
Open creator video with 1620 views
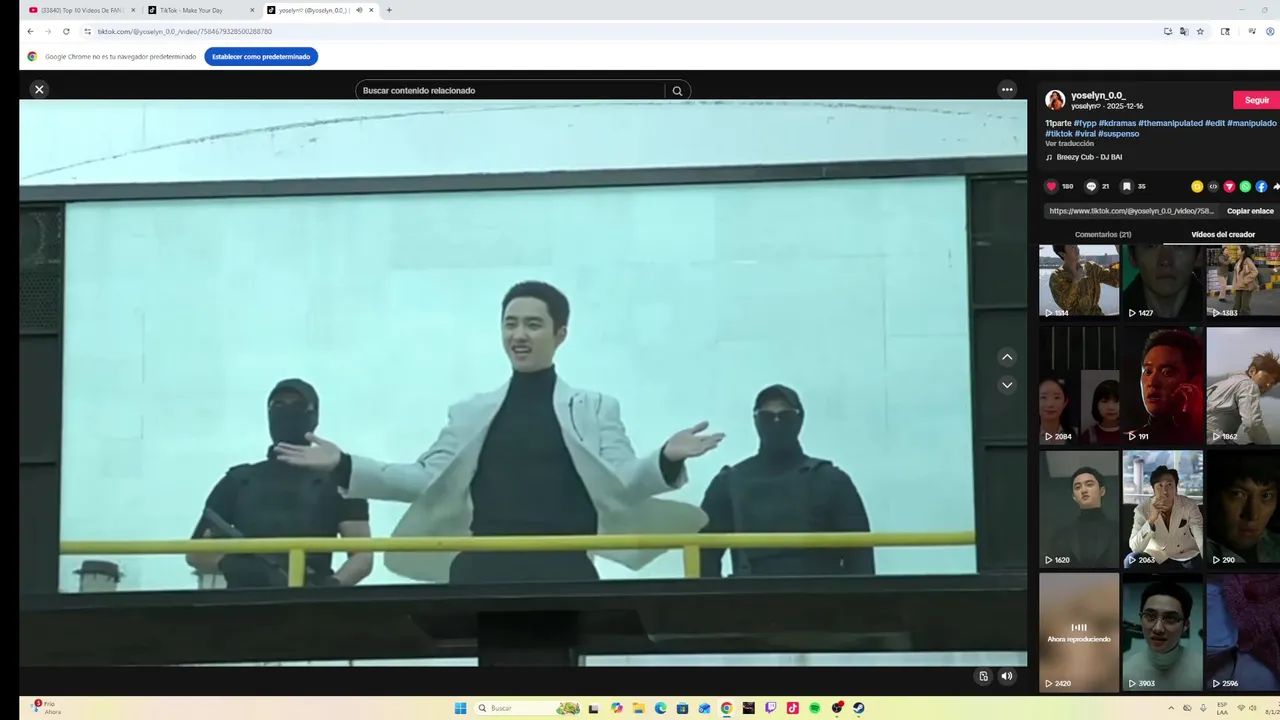coord(1079,509)
